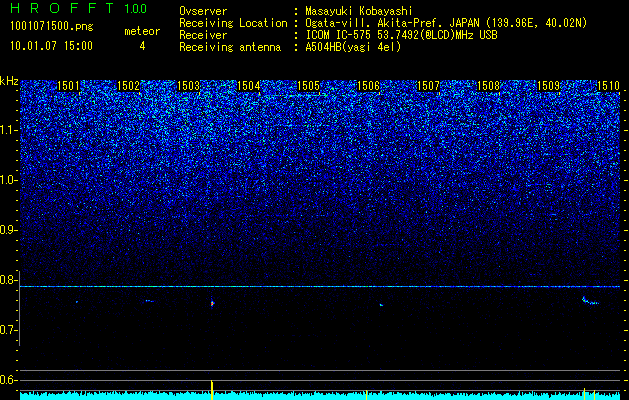
Task: Click the bright red meteor echo near 1503
Action: click(x=213, y=304)
